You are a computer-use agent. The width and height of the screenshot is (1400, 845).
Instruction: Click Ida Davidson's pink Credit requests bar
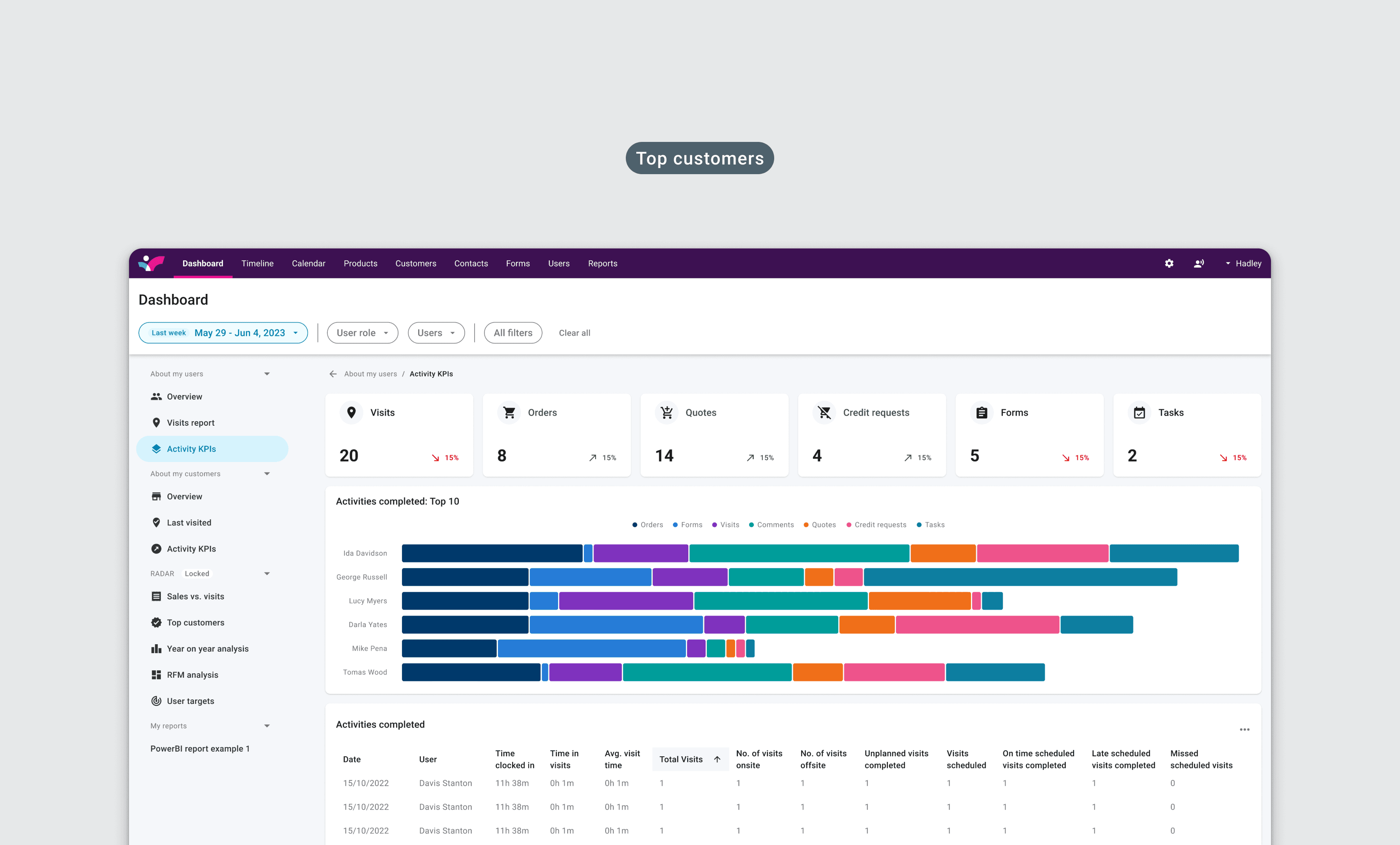click(1043, 553)
